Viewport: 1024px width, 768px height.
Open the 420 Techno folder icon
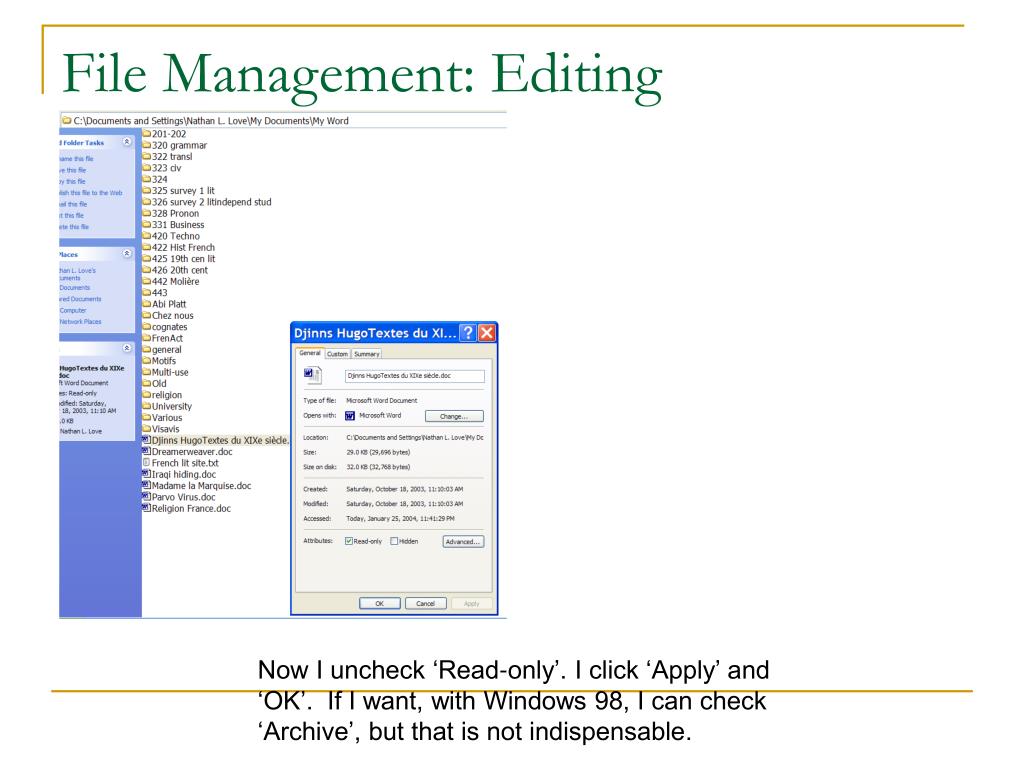(147, 236)
